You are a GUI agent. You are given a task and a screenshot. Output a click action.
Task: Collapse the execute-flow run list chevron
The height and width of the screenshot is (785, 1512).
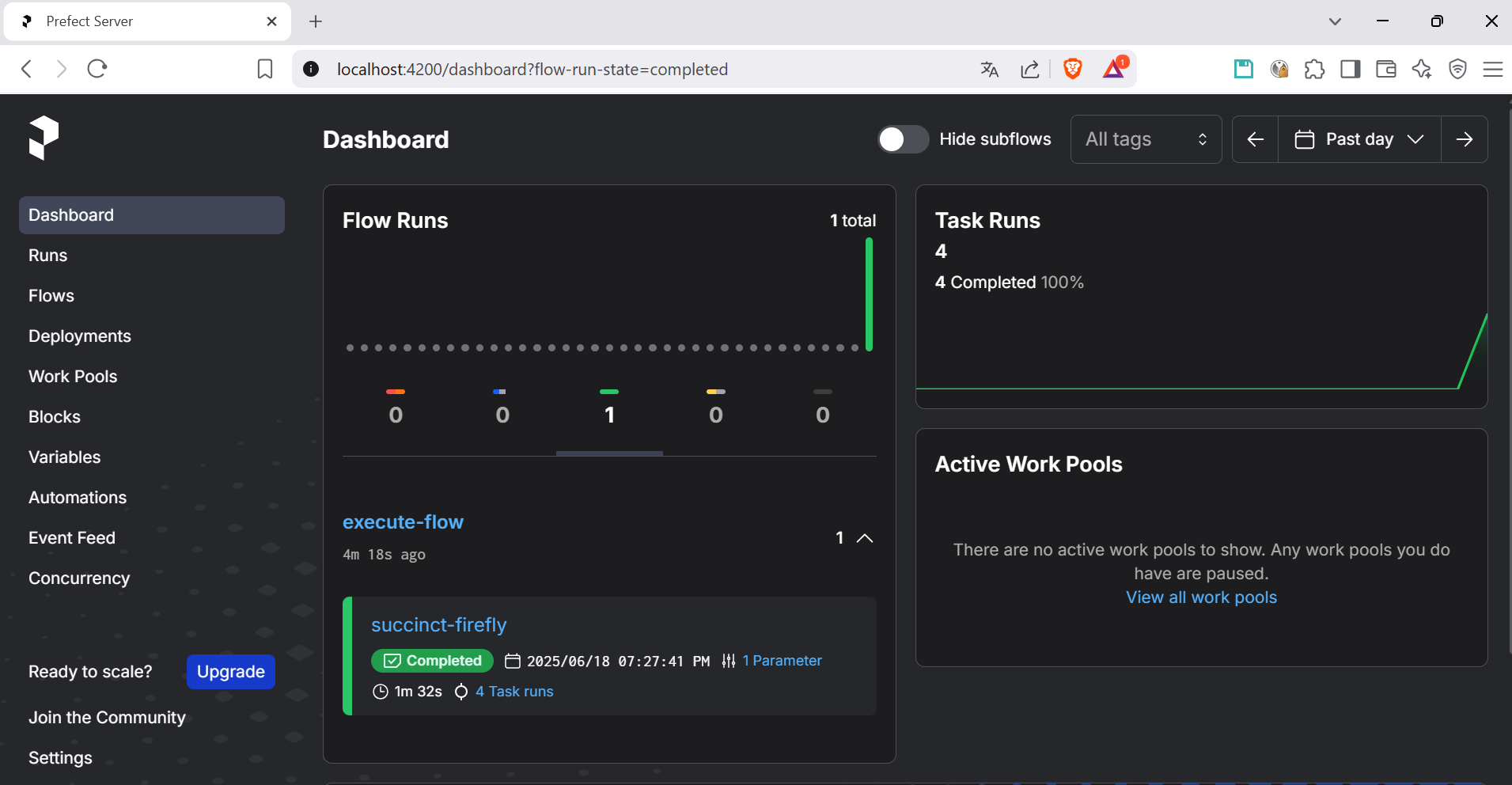[865, 538]
